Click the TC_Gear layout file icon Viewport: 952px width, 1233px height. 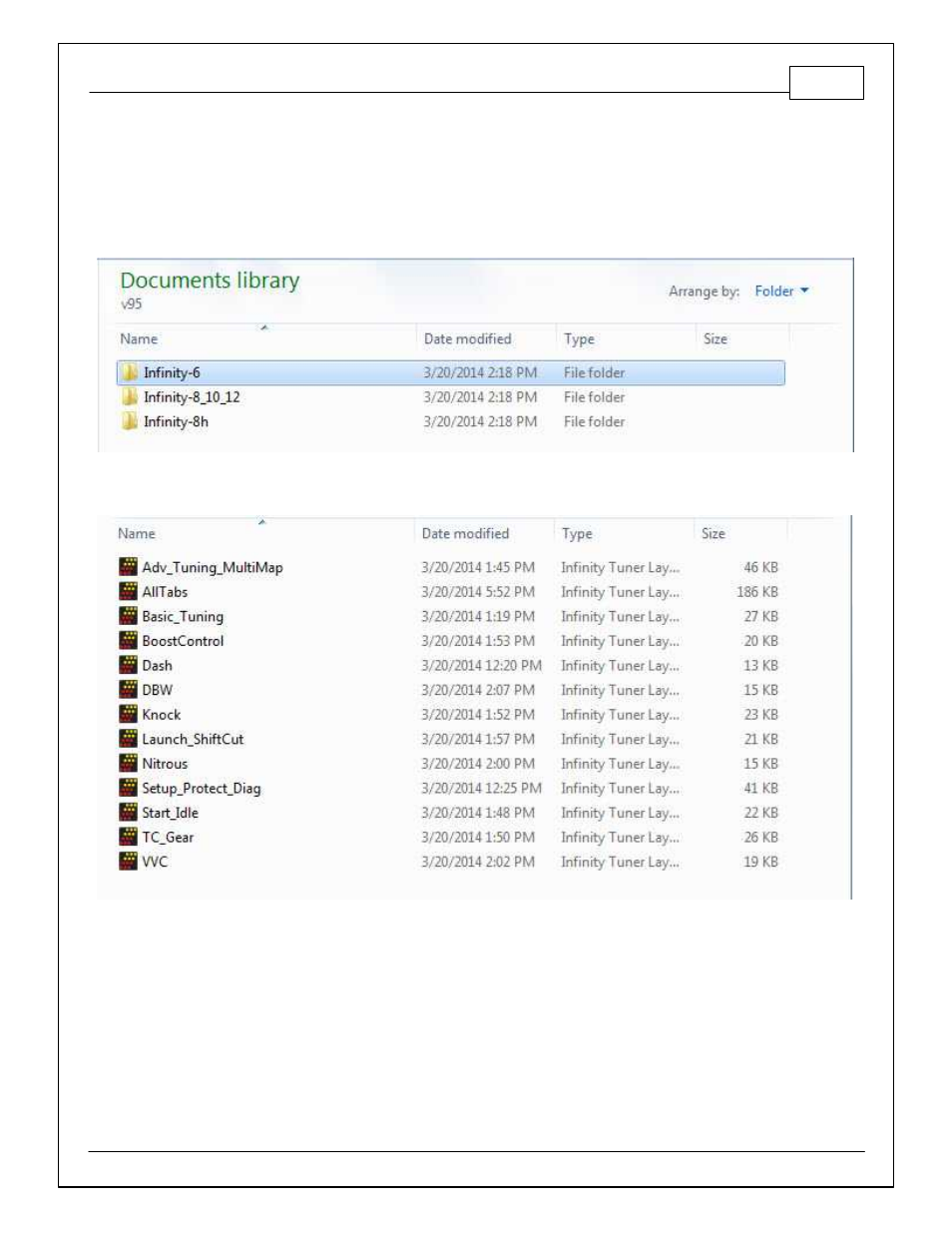point(128,837)
